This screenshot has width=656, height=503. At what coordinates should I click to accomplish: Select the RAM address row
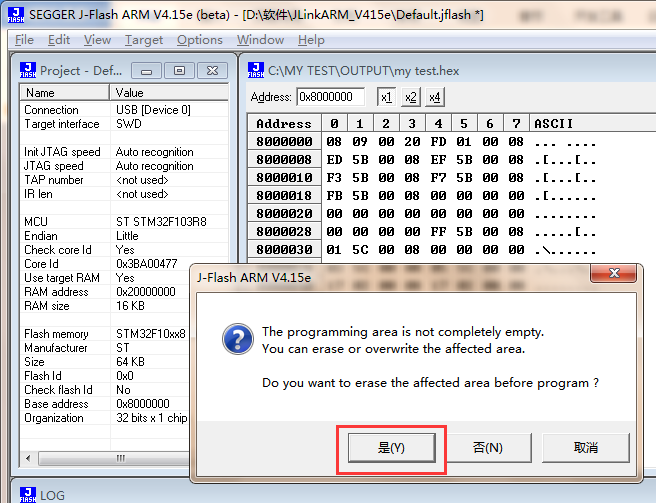[x=105, y=292]
